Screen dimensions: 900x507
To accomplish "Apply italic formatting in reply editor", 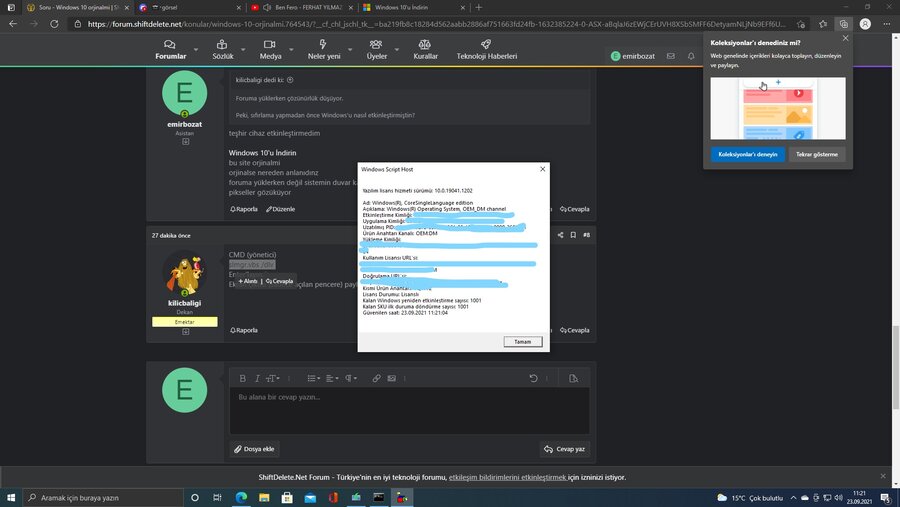I will [257, 378].
